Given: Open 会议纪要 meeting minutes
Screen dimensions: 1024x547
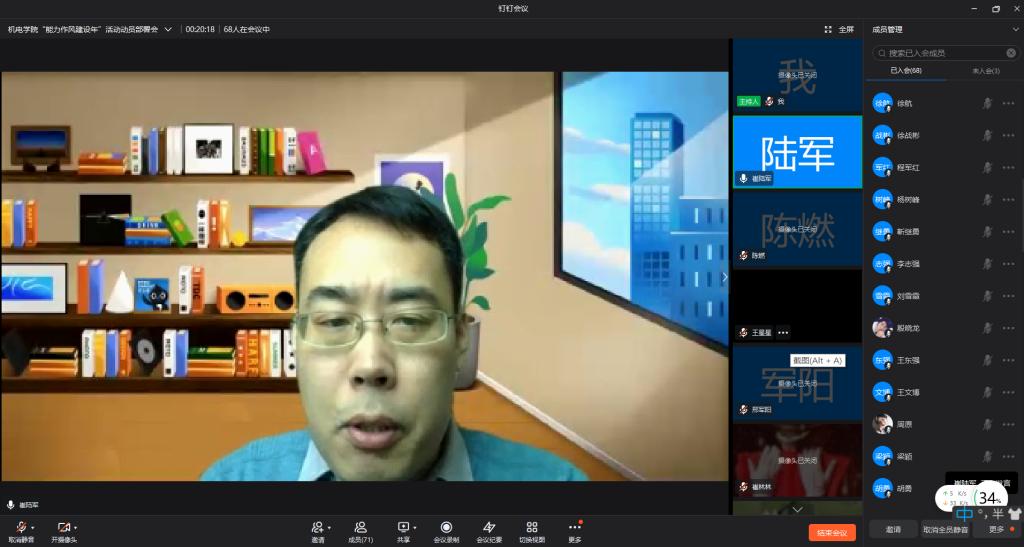Looking at the screenshot, I should click(489, 527).
